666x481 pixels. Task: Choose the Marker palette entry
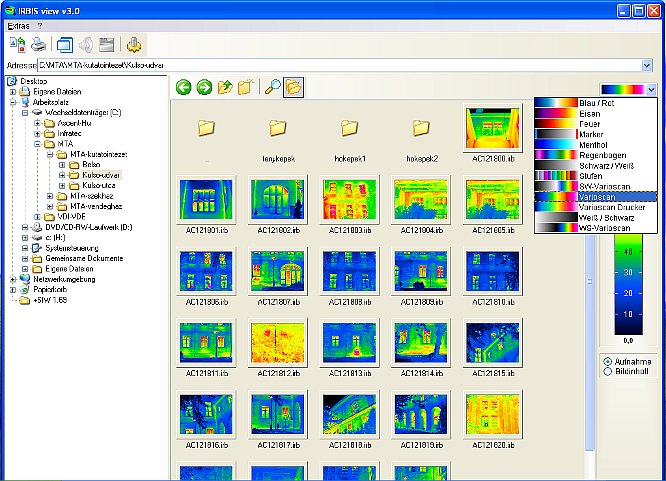[595, 134]
